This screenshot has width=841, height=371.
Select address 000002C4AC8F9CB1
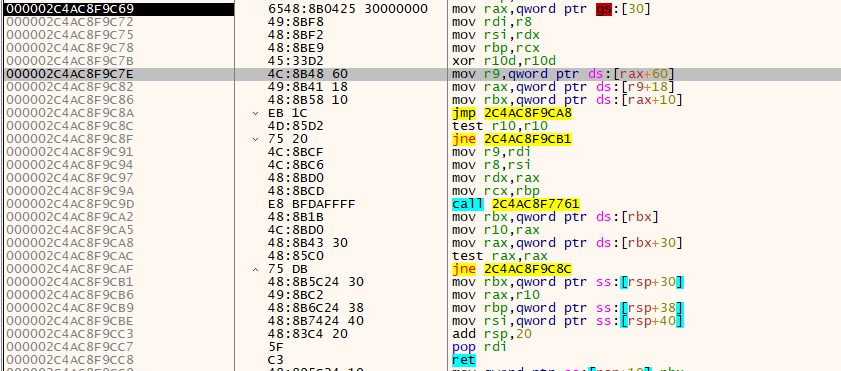[70, 283]
